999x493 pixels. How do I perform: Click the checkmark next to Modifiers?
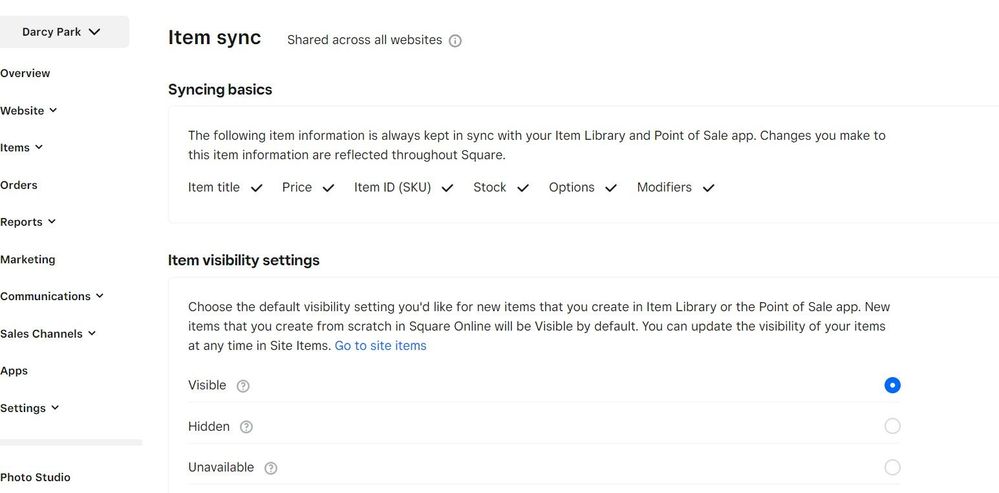point(708,188)
